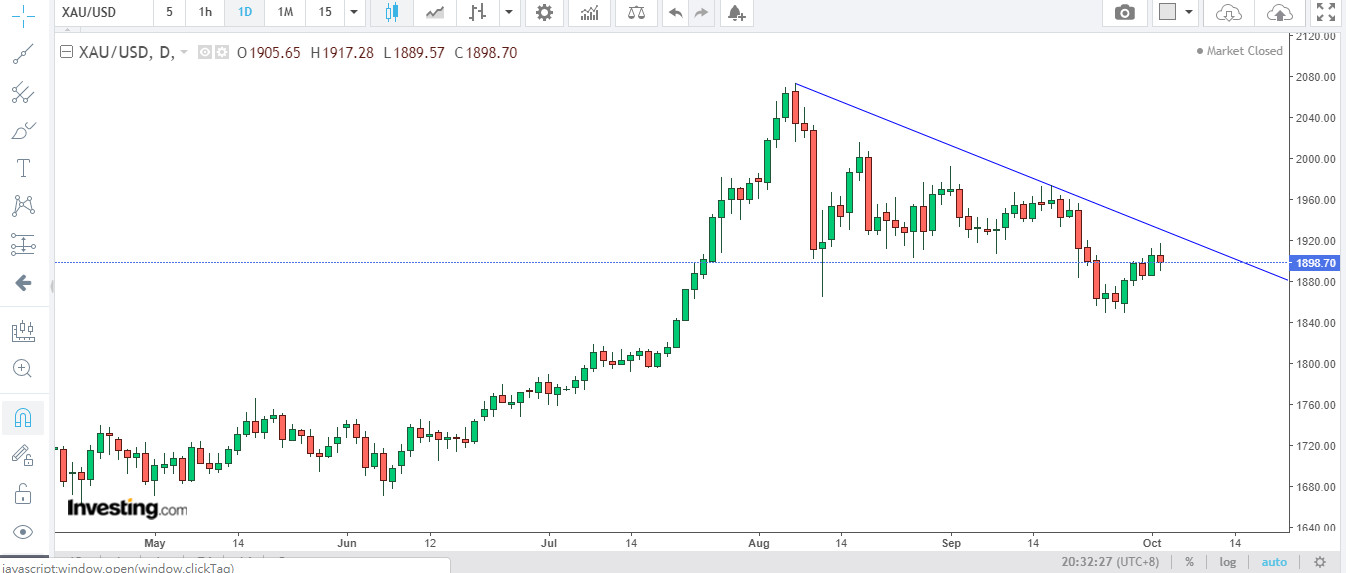Open the XABCD pattern tools
The height and width of the screenshot is (573, 1363).
click(x=22, y=206)
